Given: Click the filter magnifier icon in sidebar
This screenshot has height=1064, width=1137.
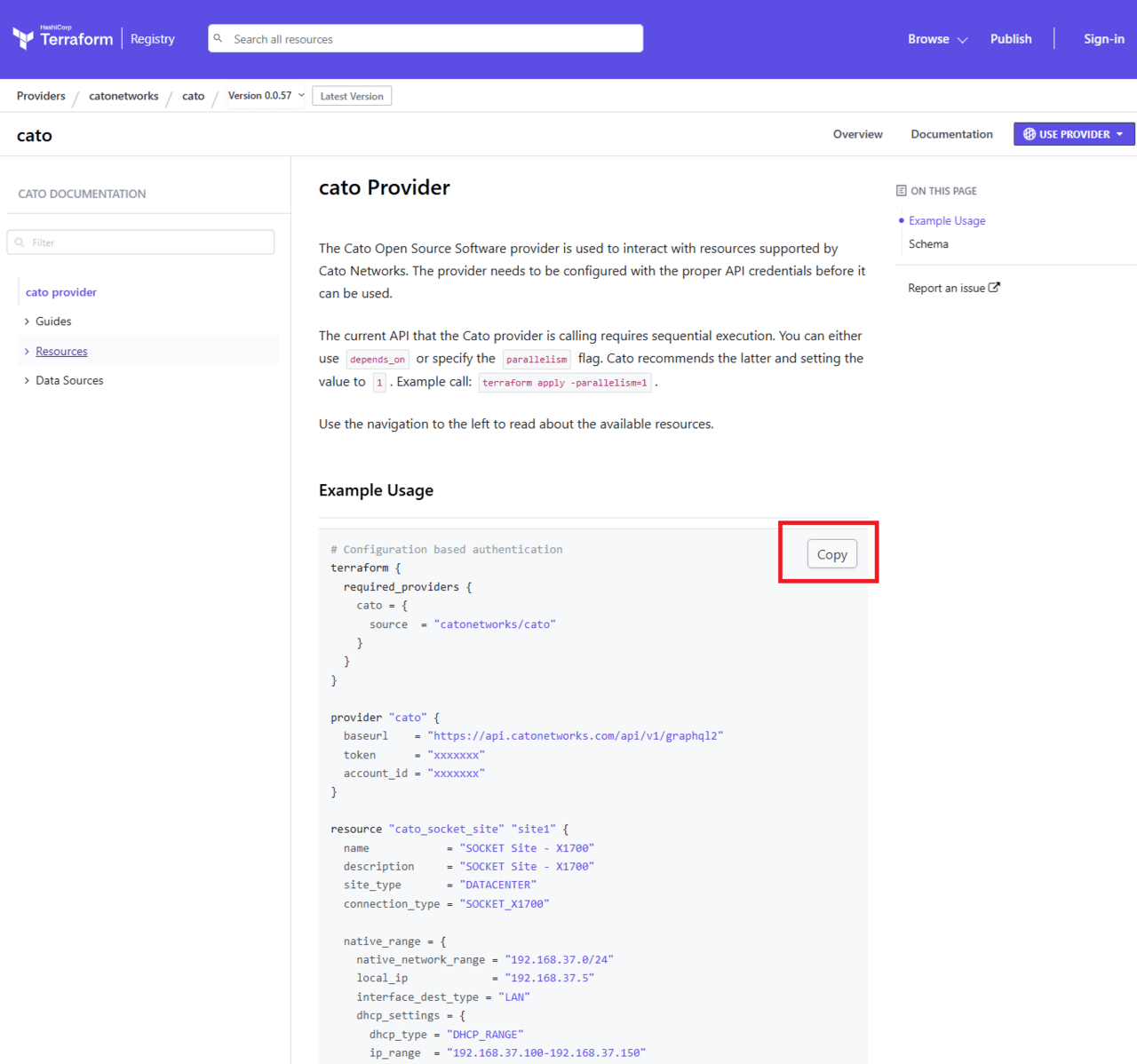Looking at the screenshot, I should pos(20,242).
